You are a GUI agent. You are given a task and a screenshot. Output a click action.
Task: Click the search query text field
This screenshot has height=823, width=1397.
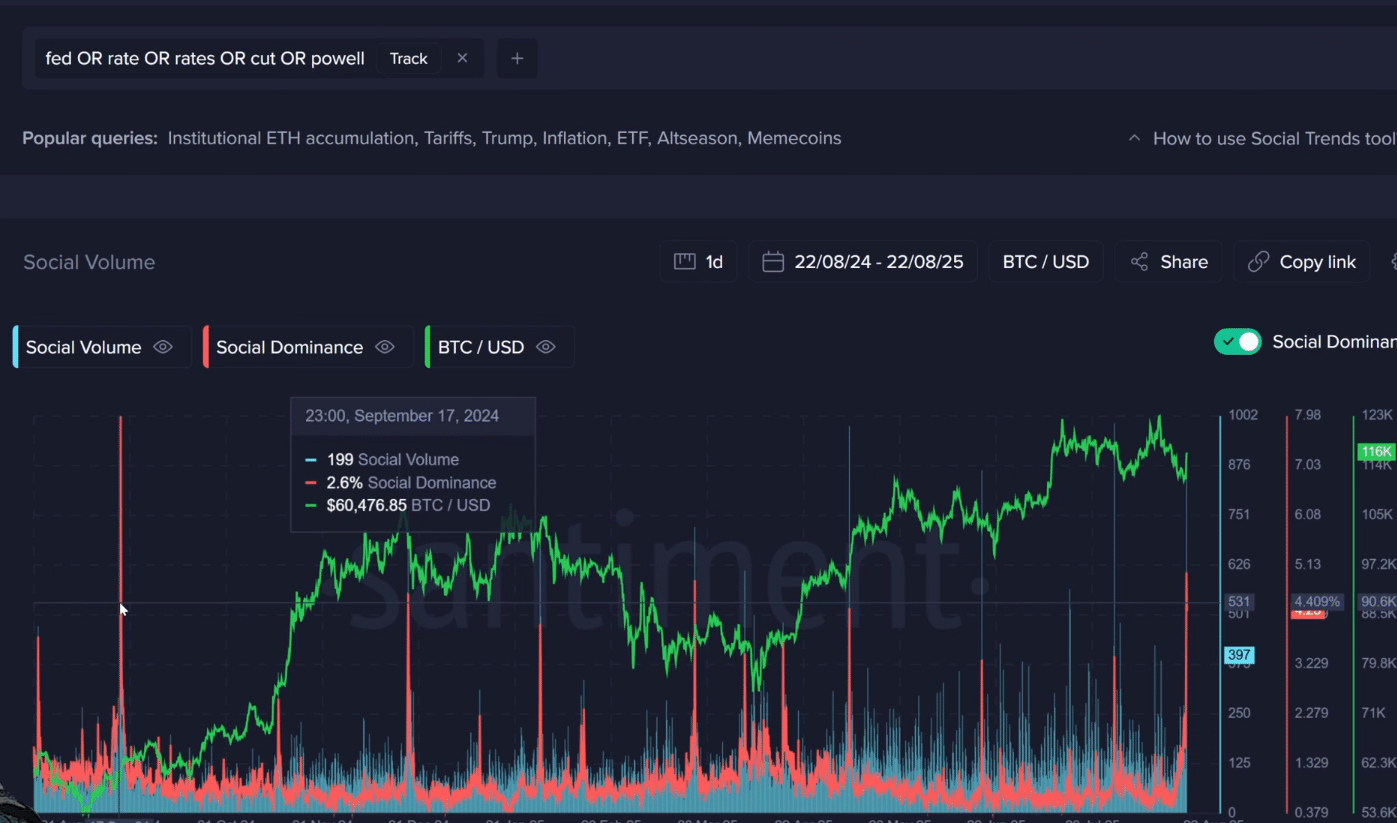pos(205,59)
